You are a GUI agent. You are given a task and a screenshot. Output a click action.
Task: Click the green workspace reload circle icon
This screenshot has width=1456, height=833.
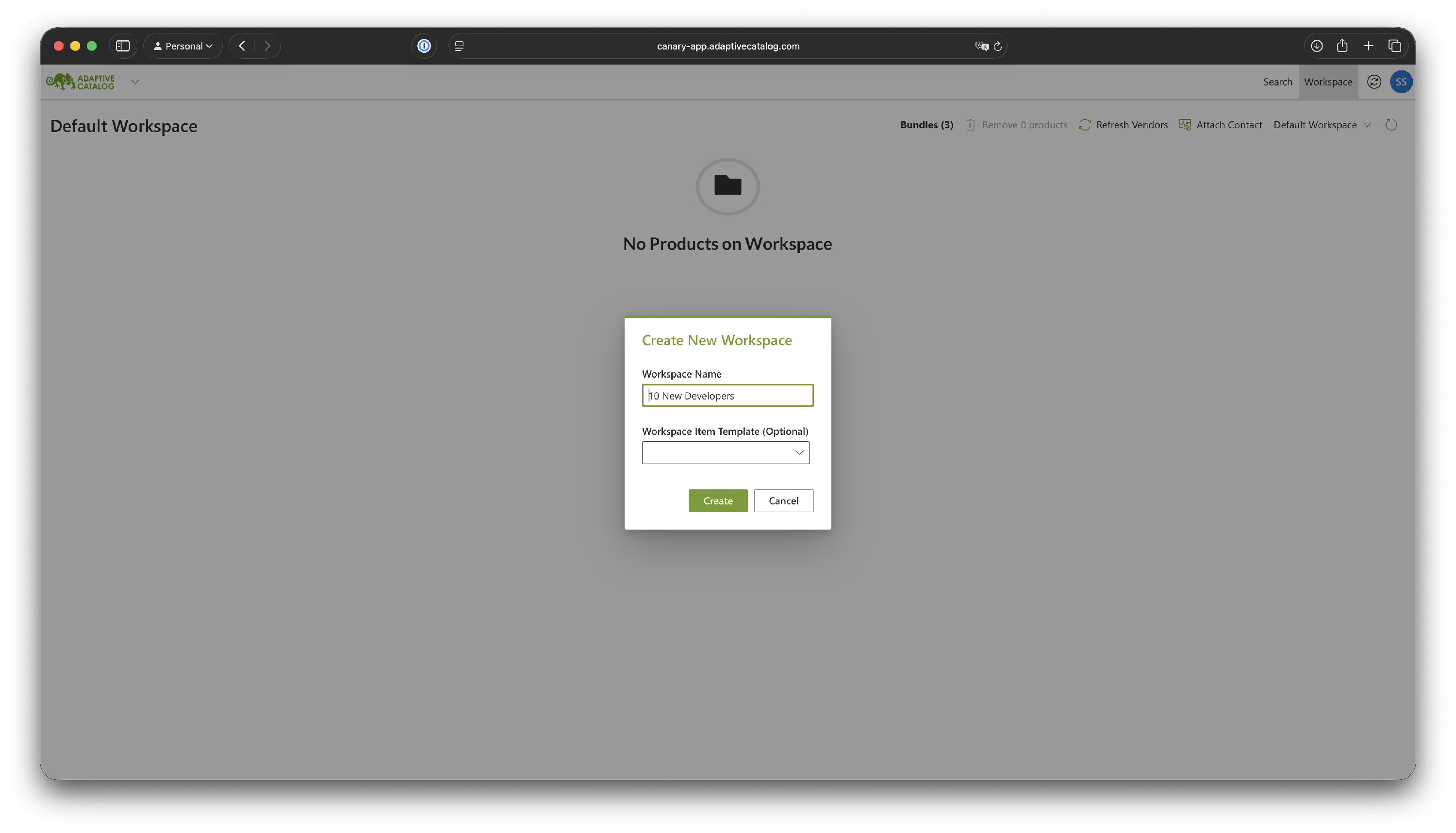tap(1391, 125)
